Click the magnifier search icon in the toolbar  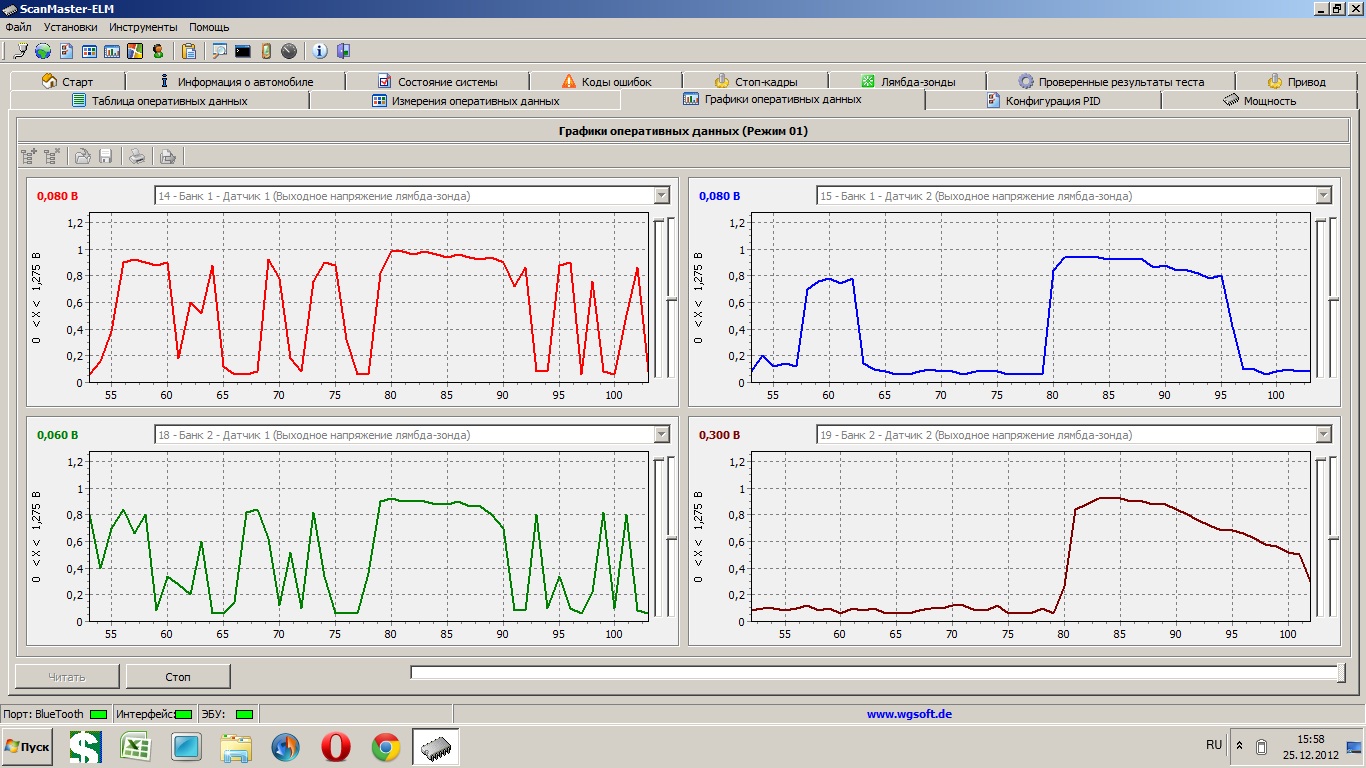pos(219,51)
